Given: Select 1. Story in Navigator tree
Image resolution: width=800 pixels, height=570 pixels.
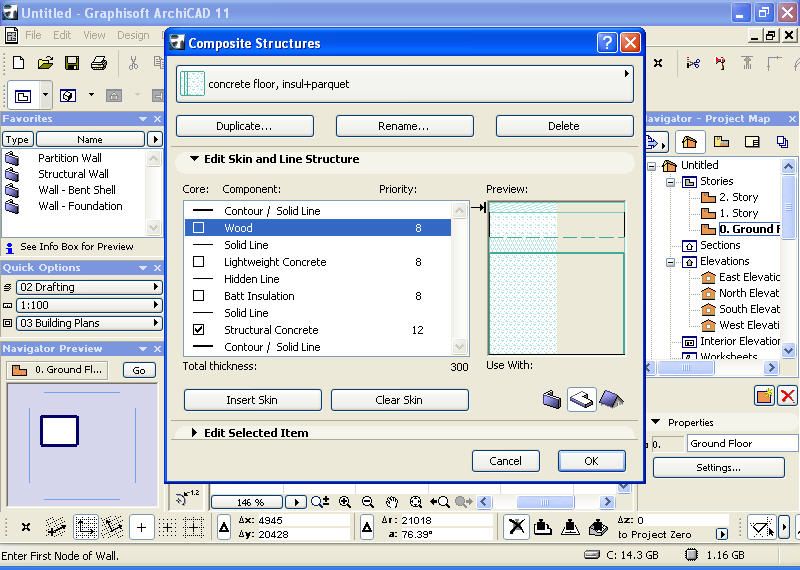Looking at the screenshot, I should click(x=738, y=213).
